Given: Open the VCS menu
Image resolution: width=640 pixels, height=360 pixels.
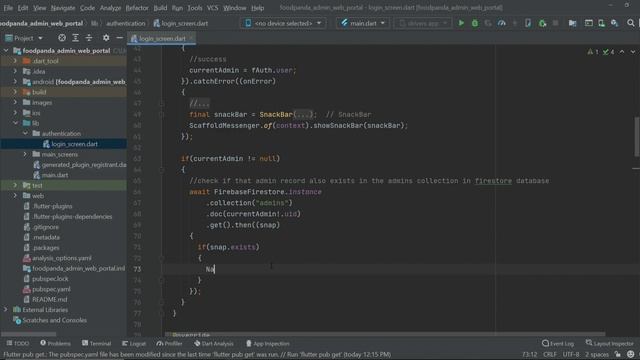Looking at the screenshot, I should 212,8.
